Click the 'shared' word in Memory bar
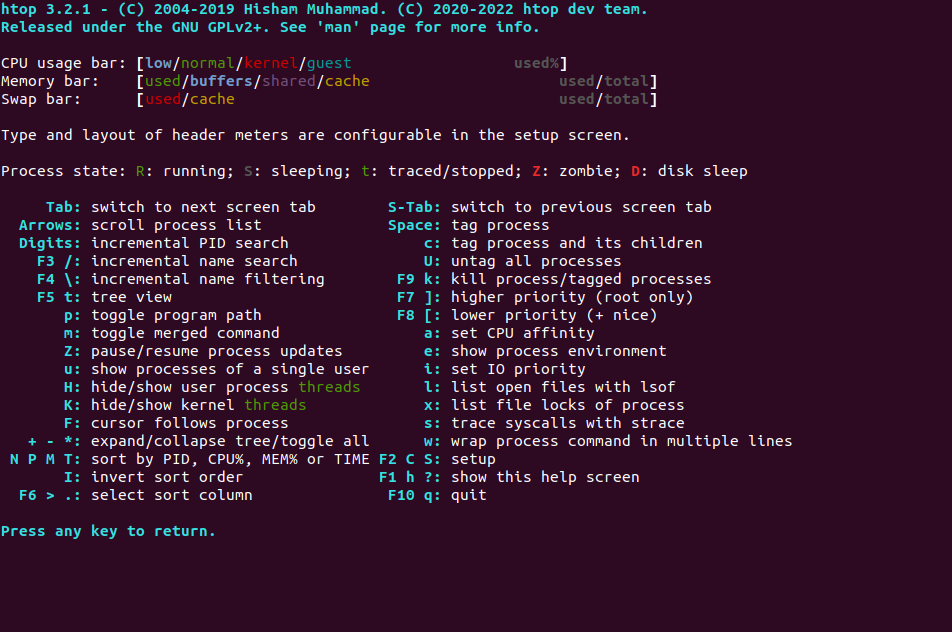The width and height of the screenshot is (952, 632). coord(288,81)
